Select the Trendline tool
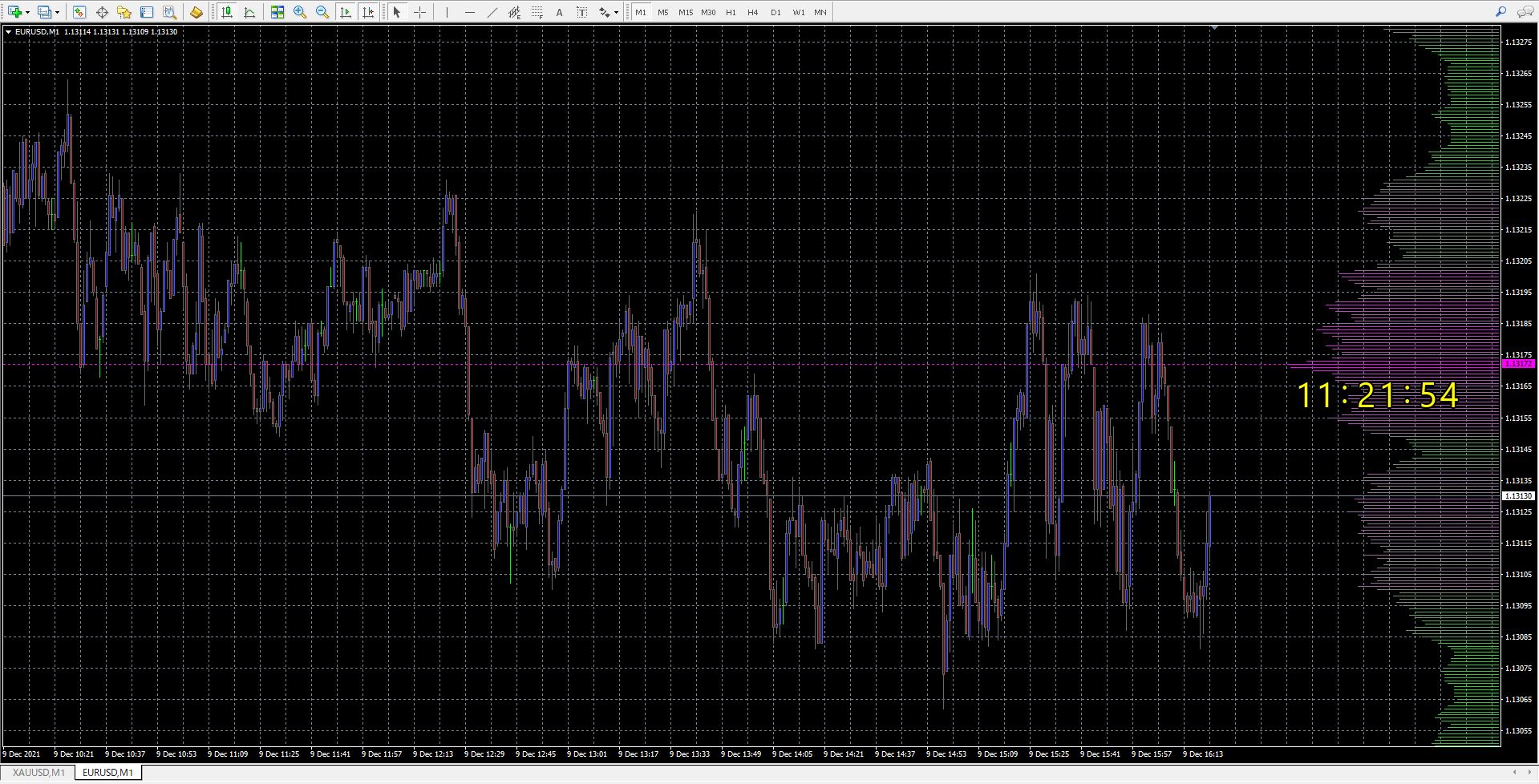The width and height of the screenshot is (1539, 784). (x=492, y=12)
